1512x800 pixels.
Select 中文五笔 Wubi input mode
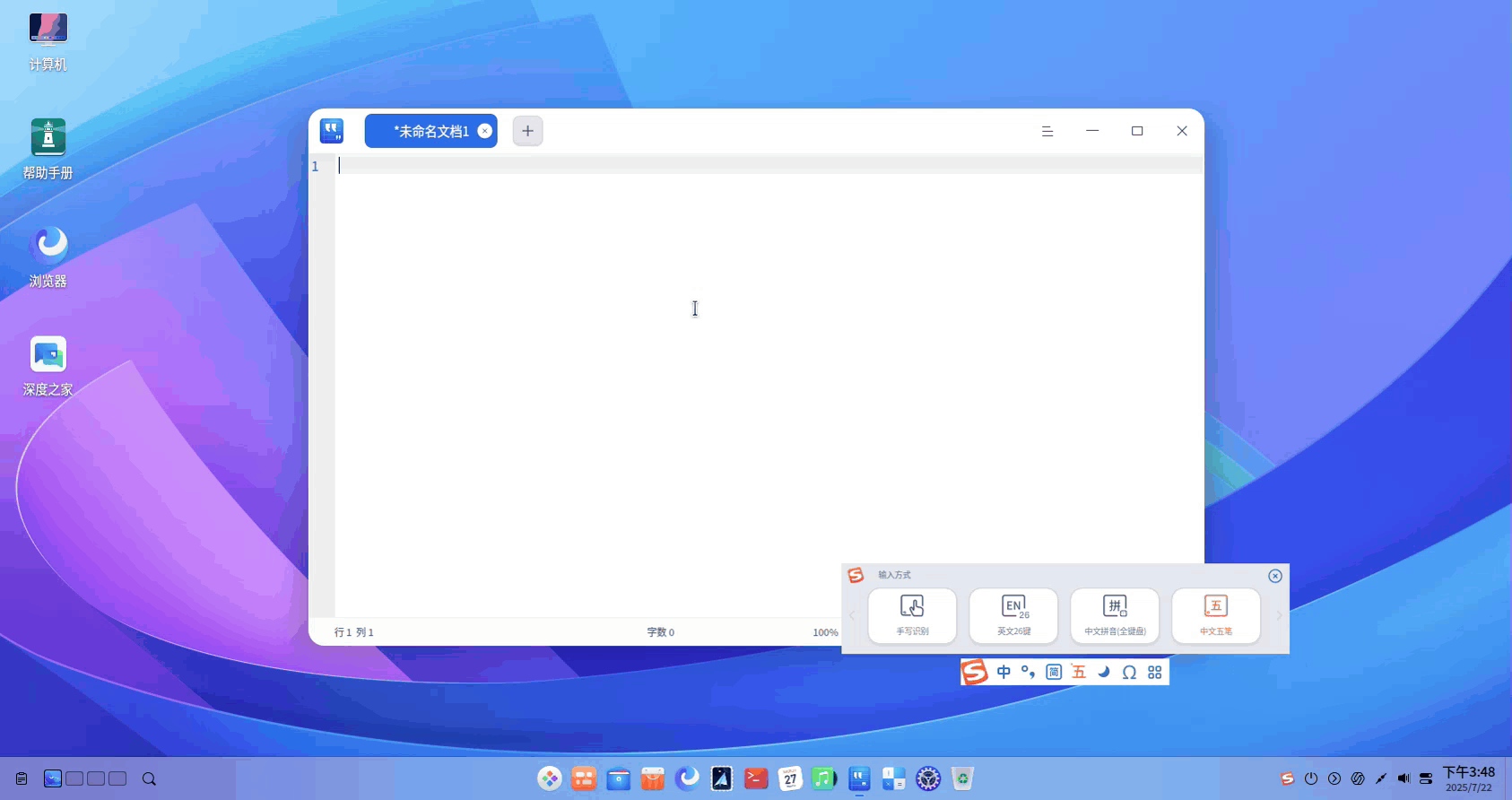[1216, 616]
